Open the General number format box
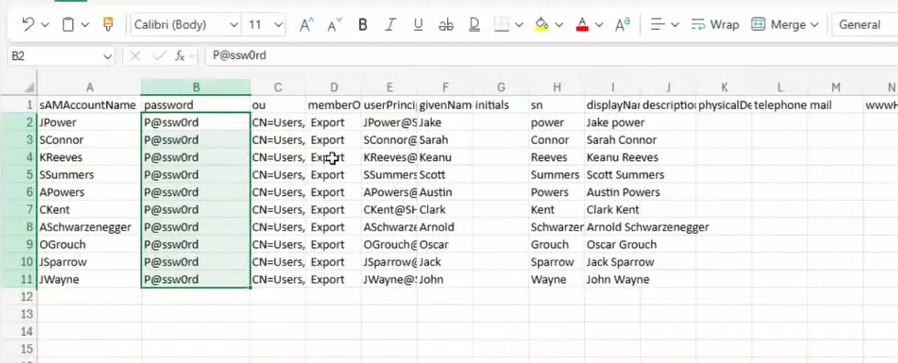898x363 pixels. click(865, 25)
